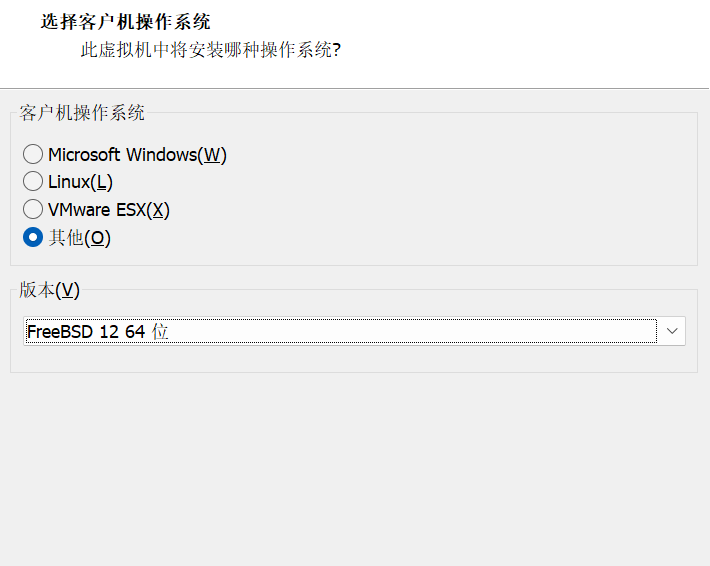
Task: Click blank space inside 版本 box under combo
Action: [x=355, y=359]
